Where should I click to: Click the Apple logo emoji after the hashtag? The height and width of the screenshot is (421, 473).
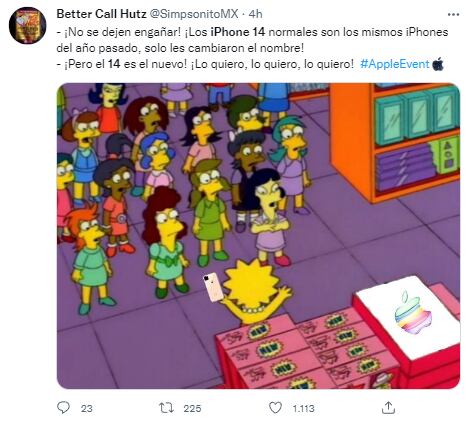click(x=438, y=64)
